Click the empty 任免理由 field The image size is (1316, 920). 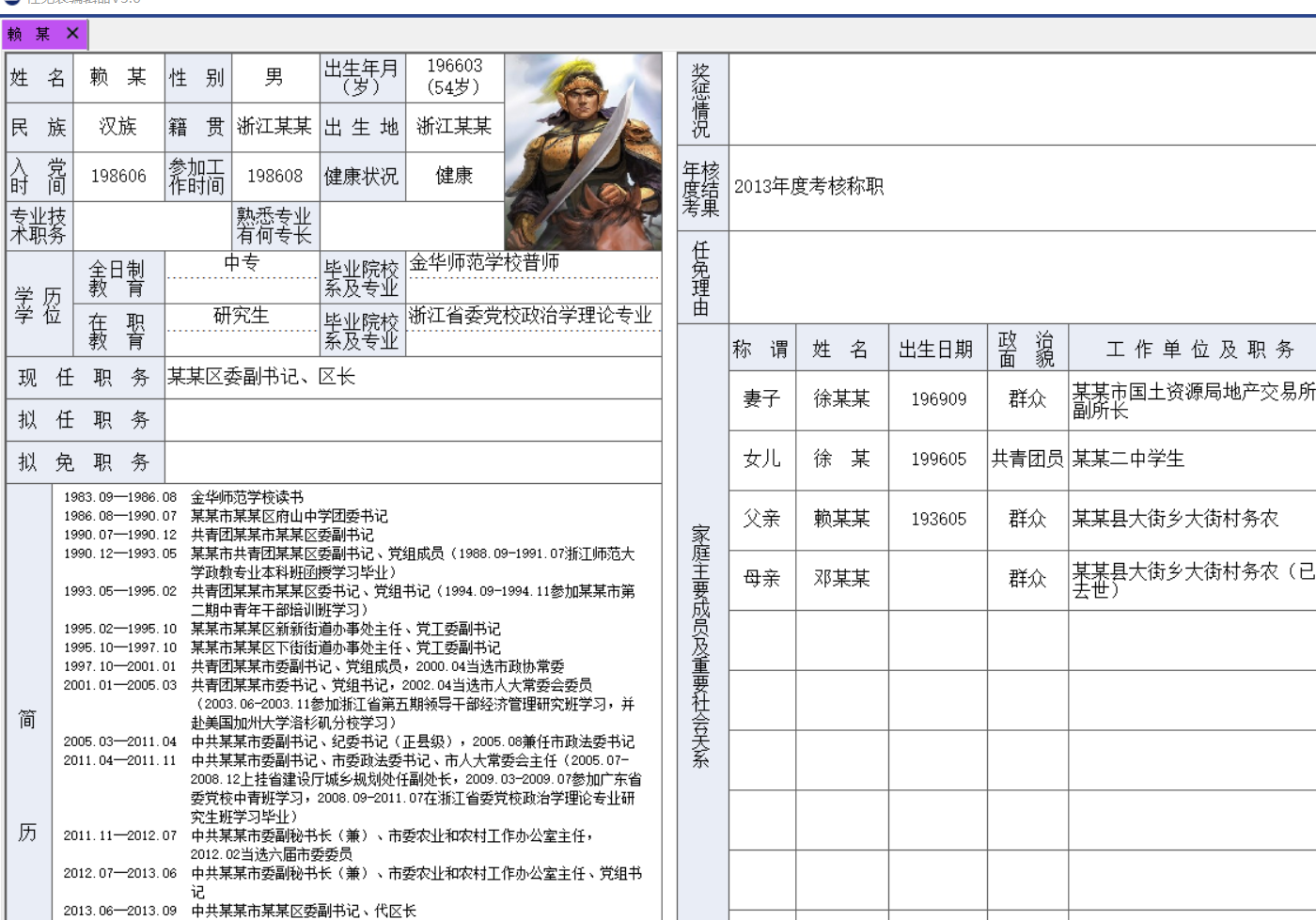[x=1023, y=277]
